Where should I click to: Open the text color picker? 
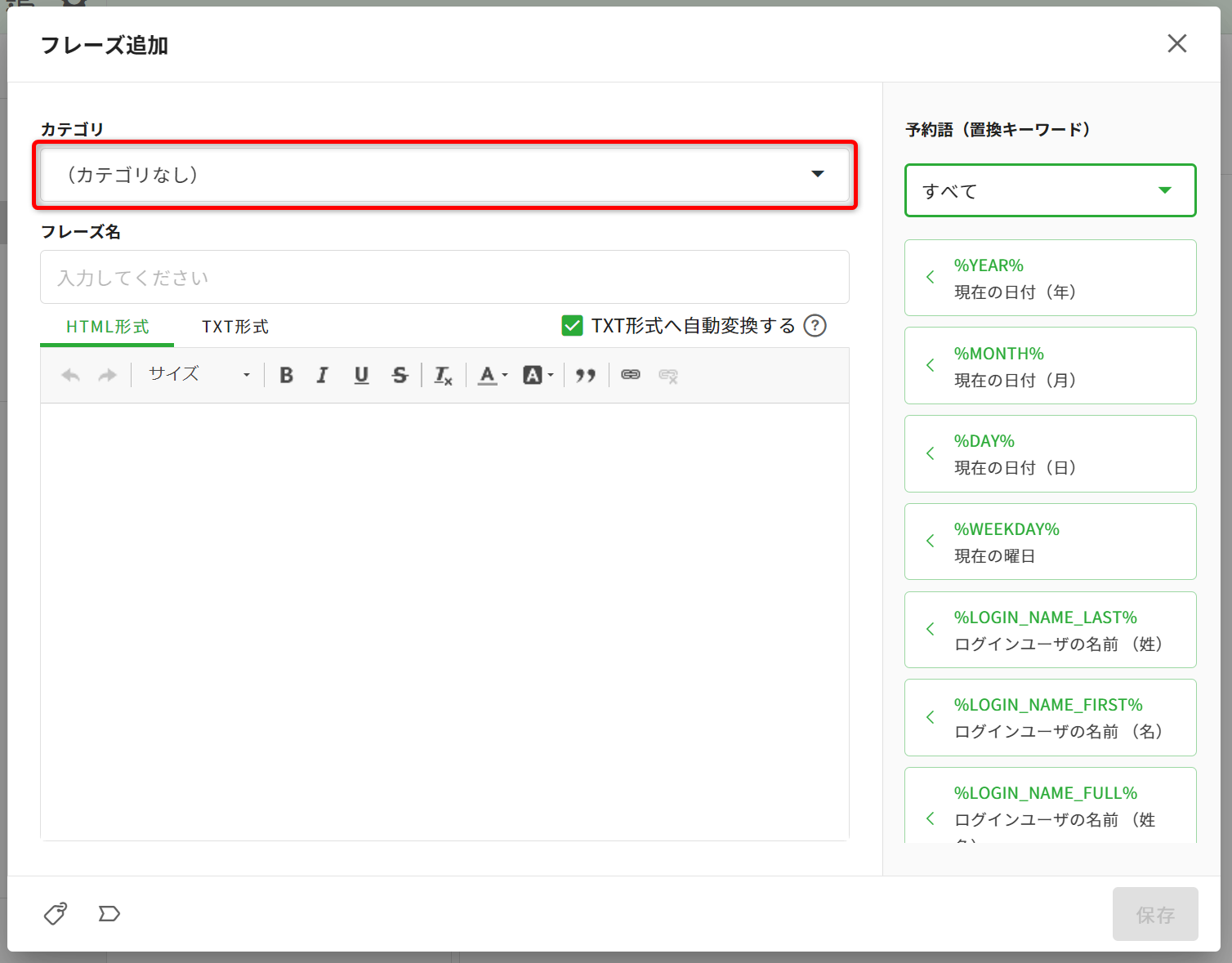click(492, 375)
